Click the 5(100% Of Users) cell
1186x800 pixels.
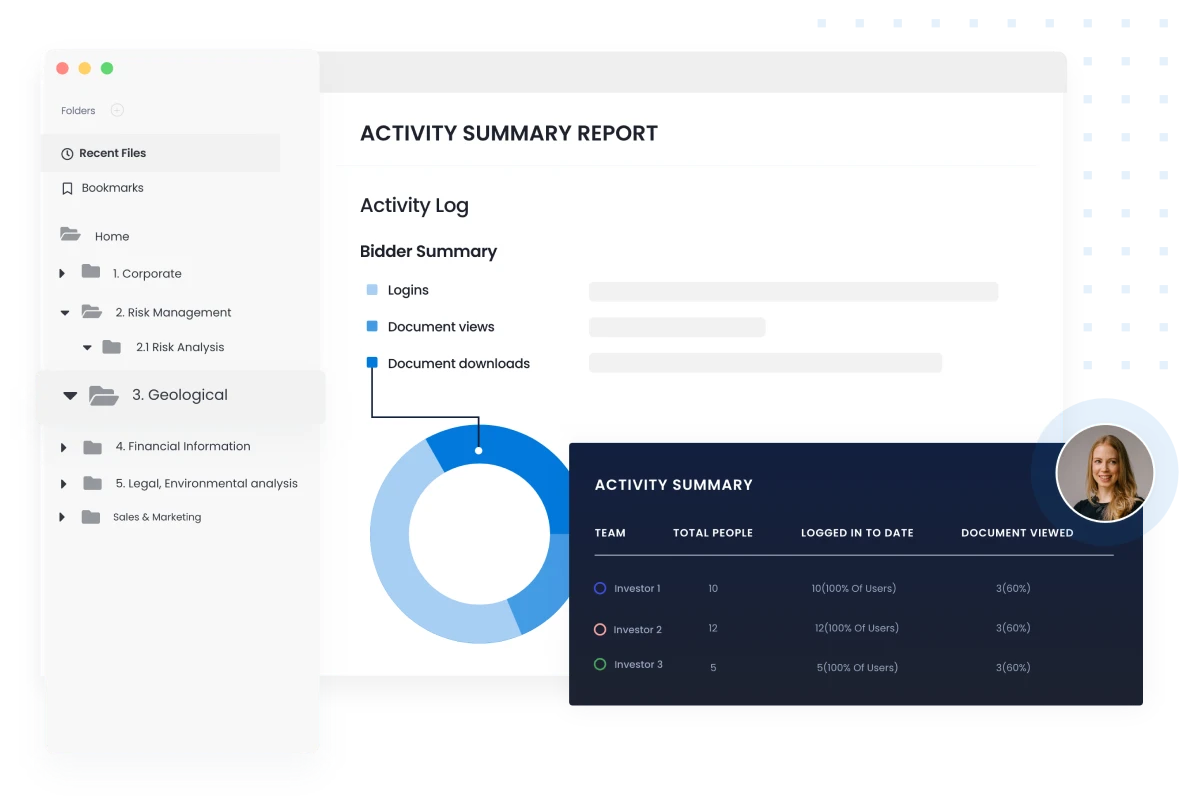click(x=857, y=668)
